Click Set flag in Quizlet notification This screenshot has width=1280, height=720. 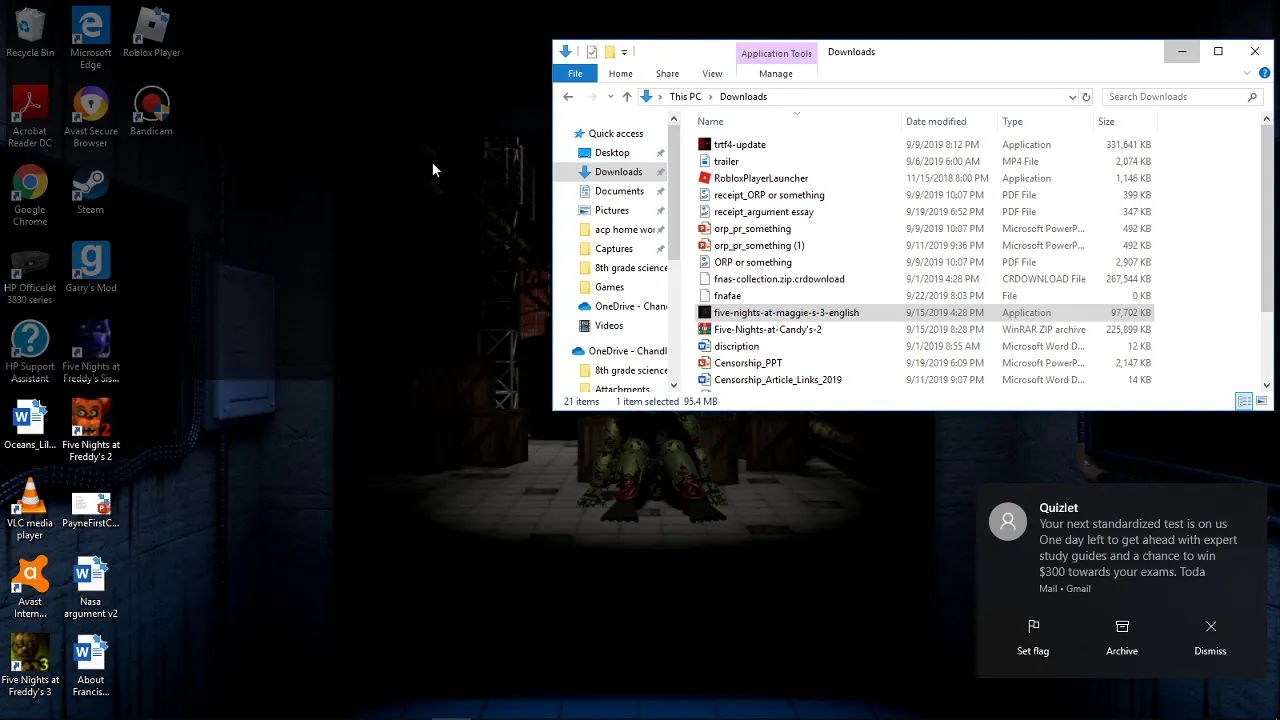(x=1033, y=637)
